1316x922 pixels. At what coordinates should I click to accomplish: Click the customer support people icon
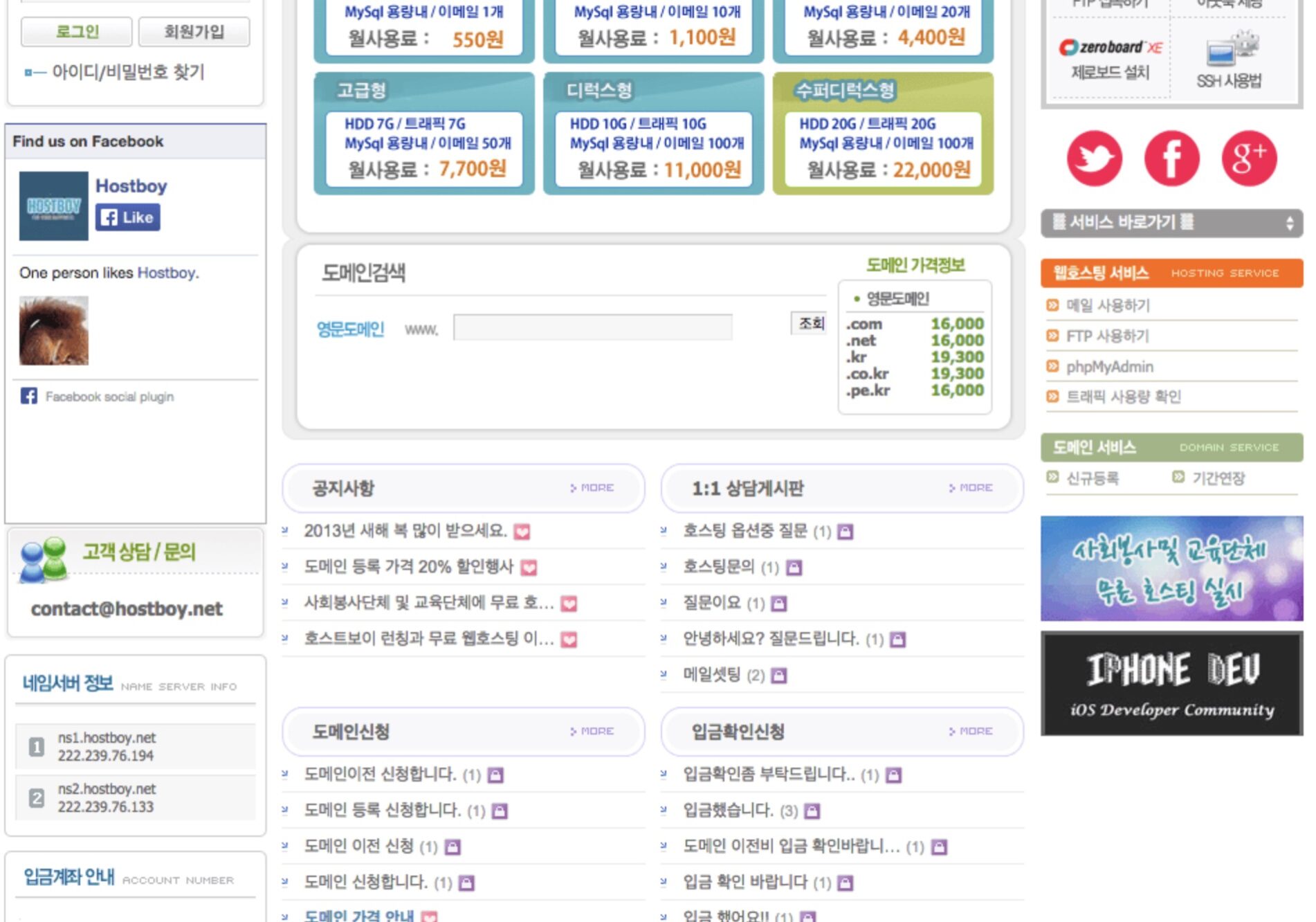pos(43,559)
